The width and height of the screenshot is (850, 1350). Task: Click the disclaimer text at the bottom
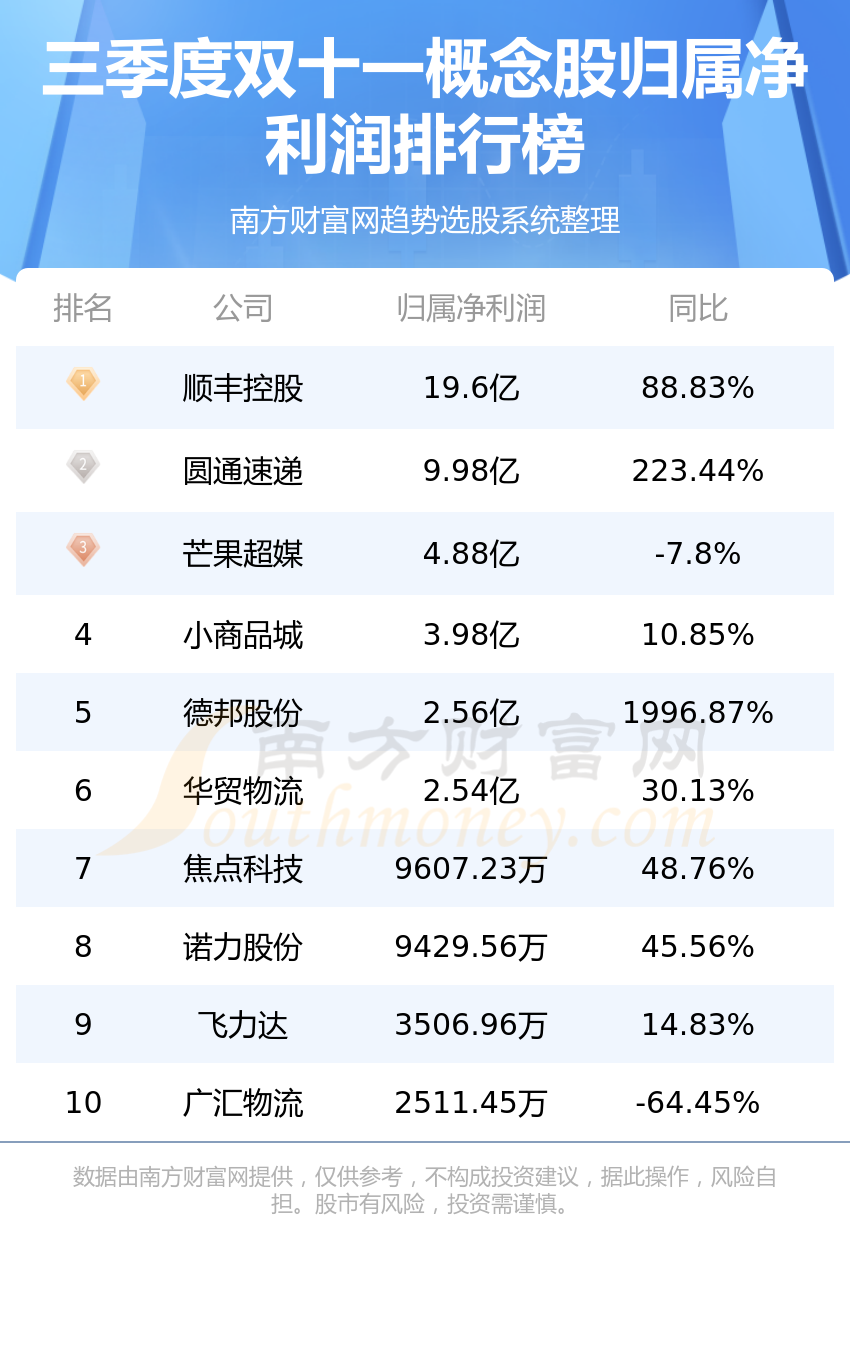point(425,1190)
